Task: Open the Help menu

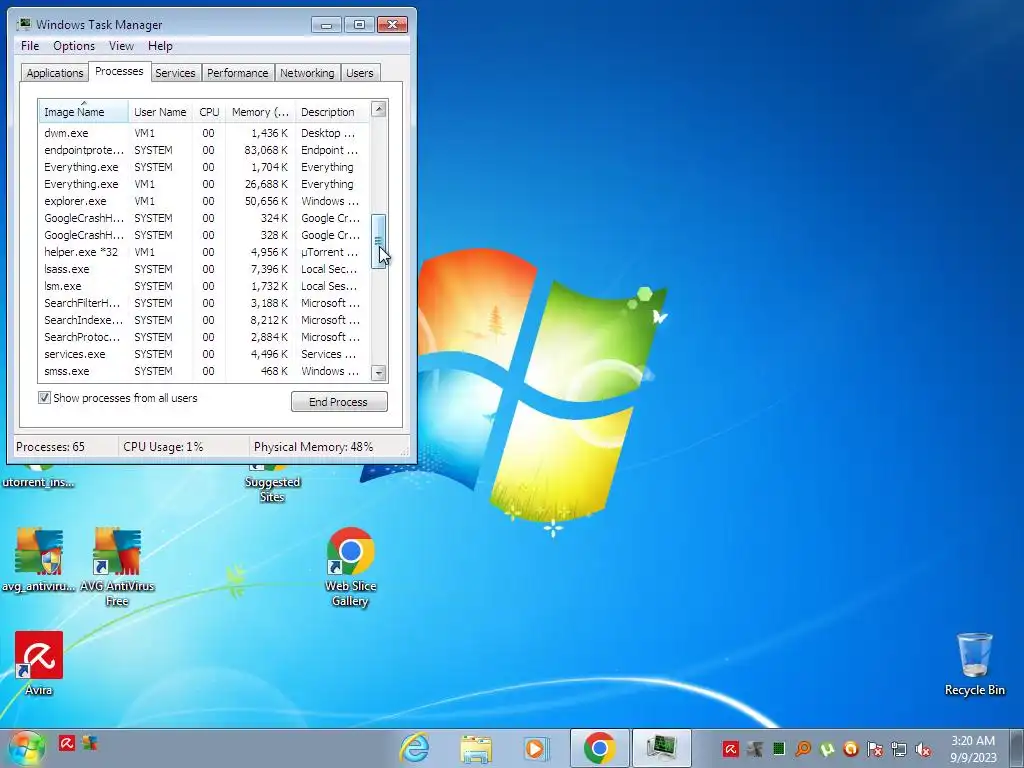Action: [x=160, y=46]
